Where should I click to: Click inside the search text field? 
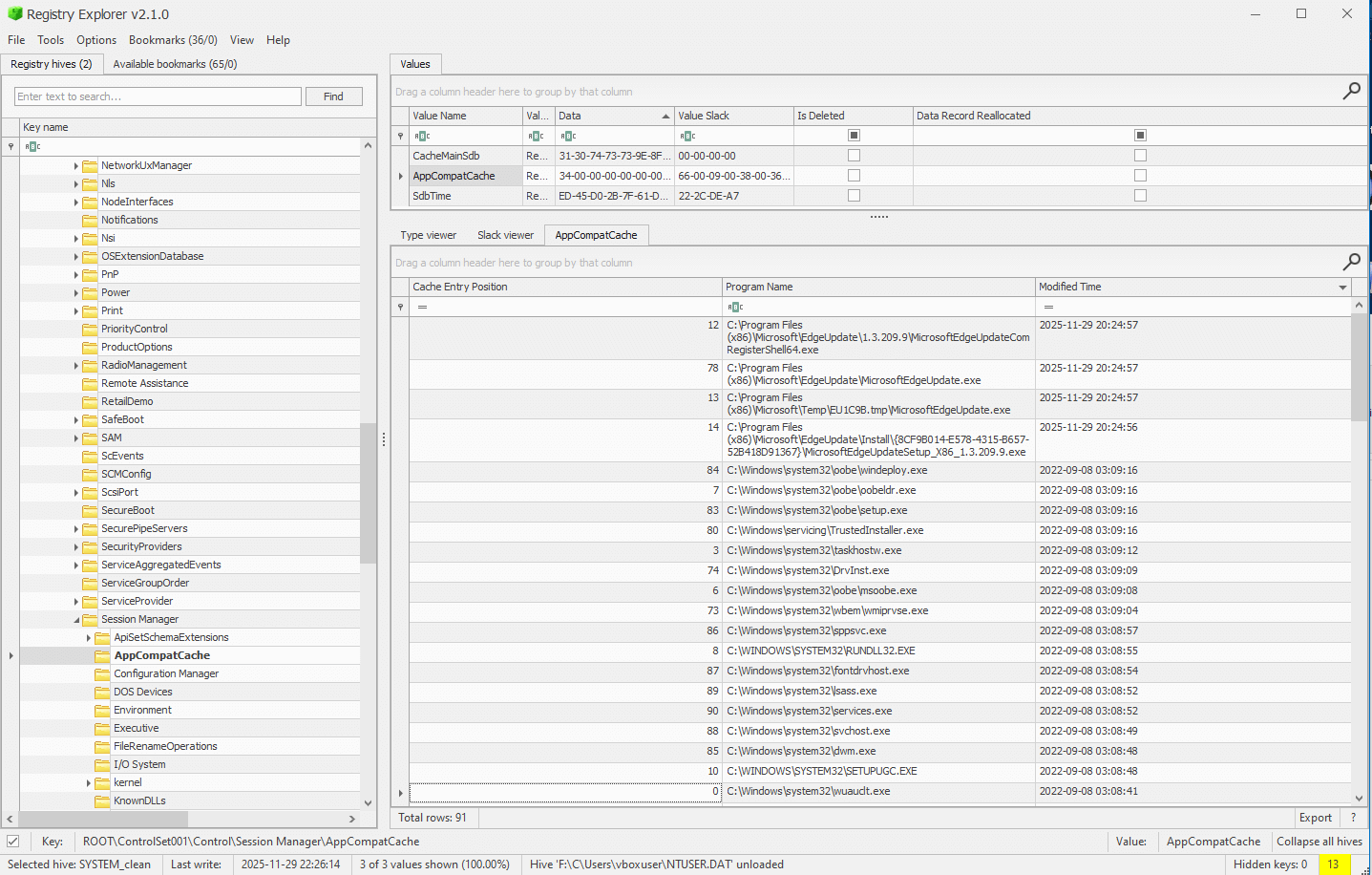point(157,96)
